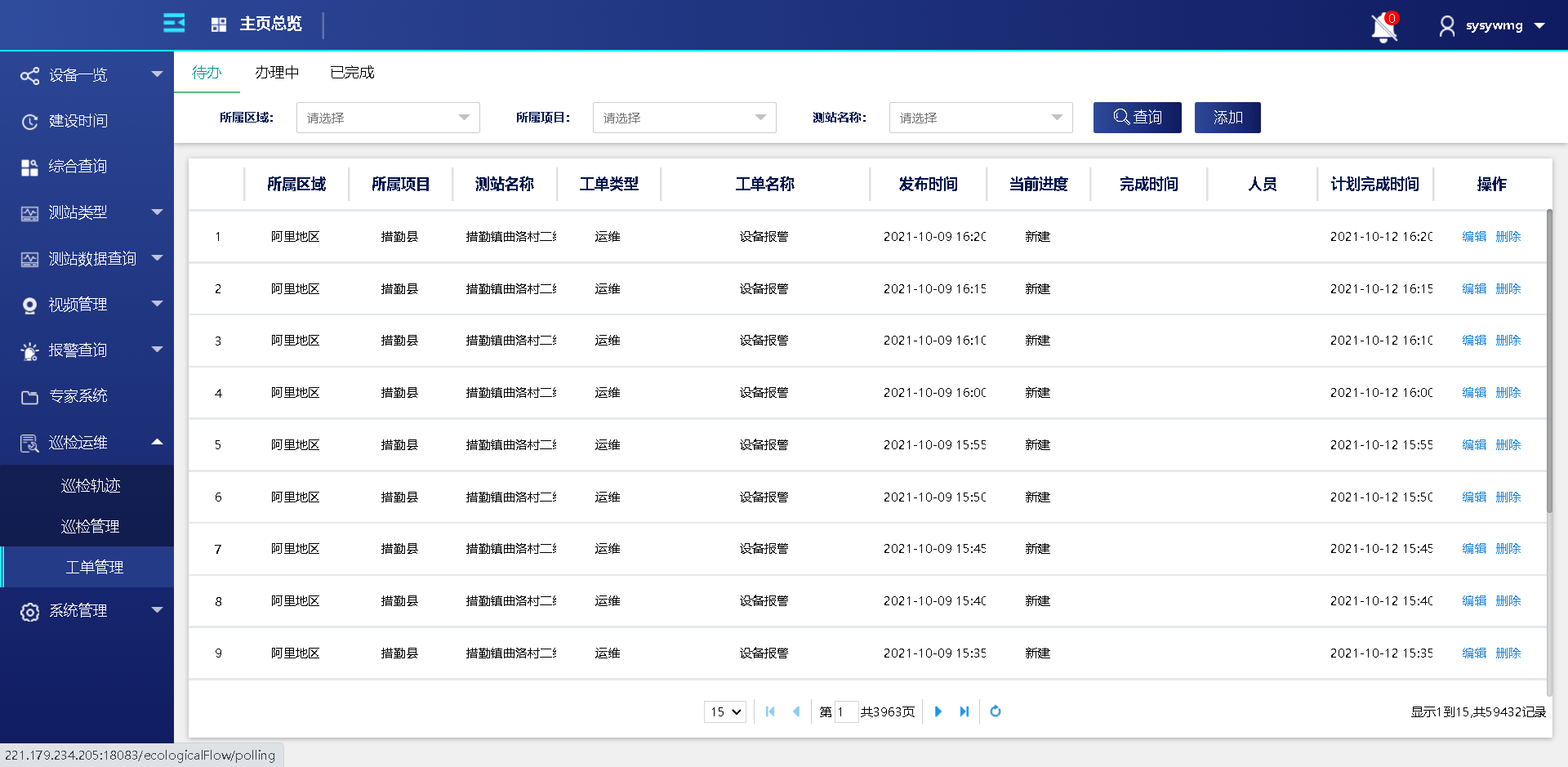Expand the 视频管理 menu arrow

[157, 303]
